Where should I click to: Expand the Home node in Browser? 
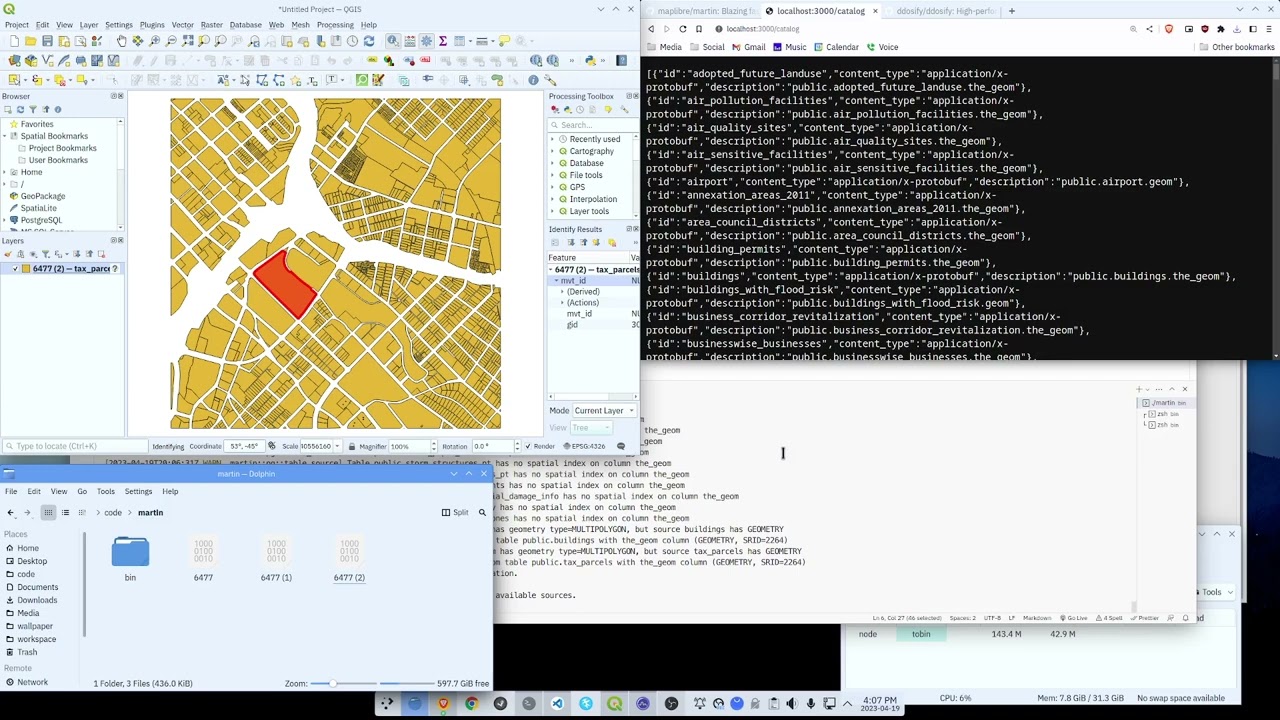point(4,172)
